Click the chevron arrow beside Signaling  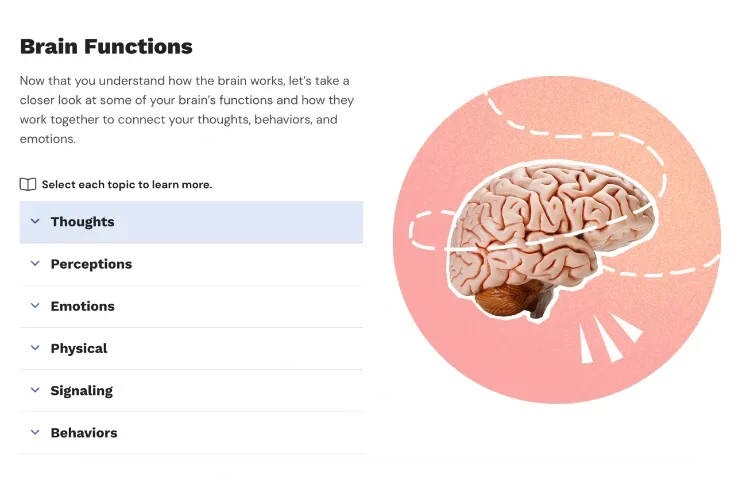(x=35, y=391)
